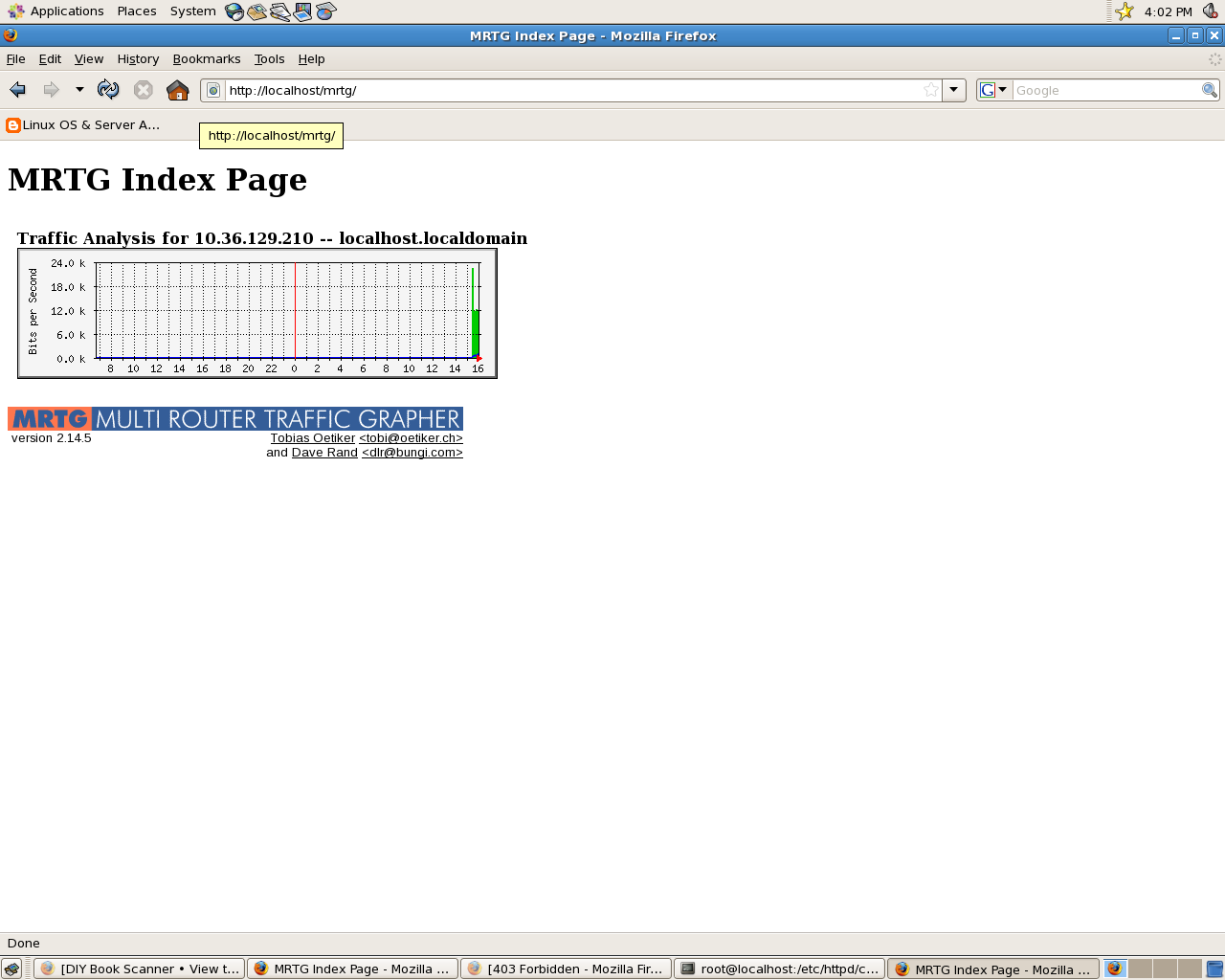This screenshot has height=980, width=1225.
Task: Open the Google search engine selector dropdown
Action: (x=994, y=90)
